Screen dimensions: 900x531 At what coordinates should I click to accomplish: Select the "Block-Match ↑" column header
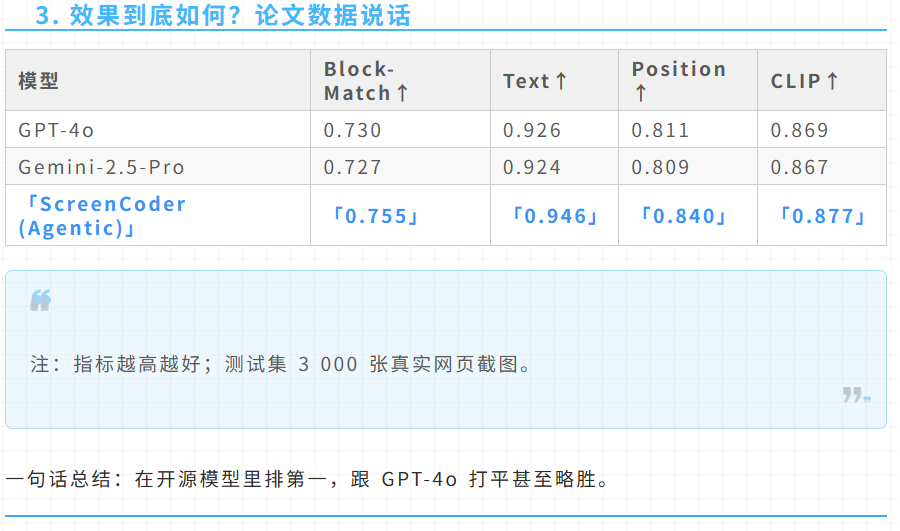(x=400, y=80)
